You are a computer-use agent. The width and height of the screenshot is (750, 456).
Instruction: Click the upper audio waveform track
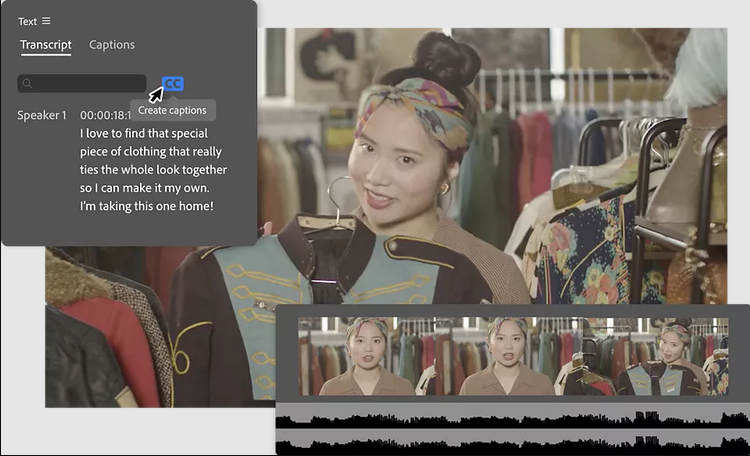tap(512, 415)
